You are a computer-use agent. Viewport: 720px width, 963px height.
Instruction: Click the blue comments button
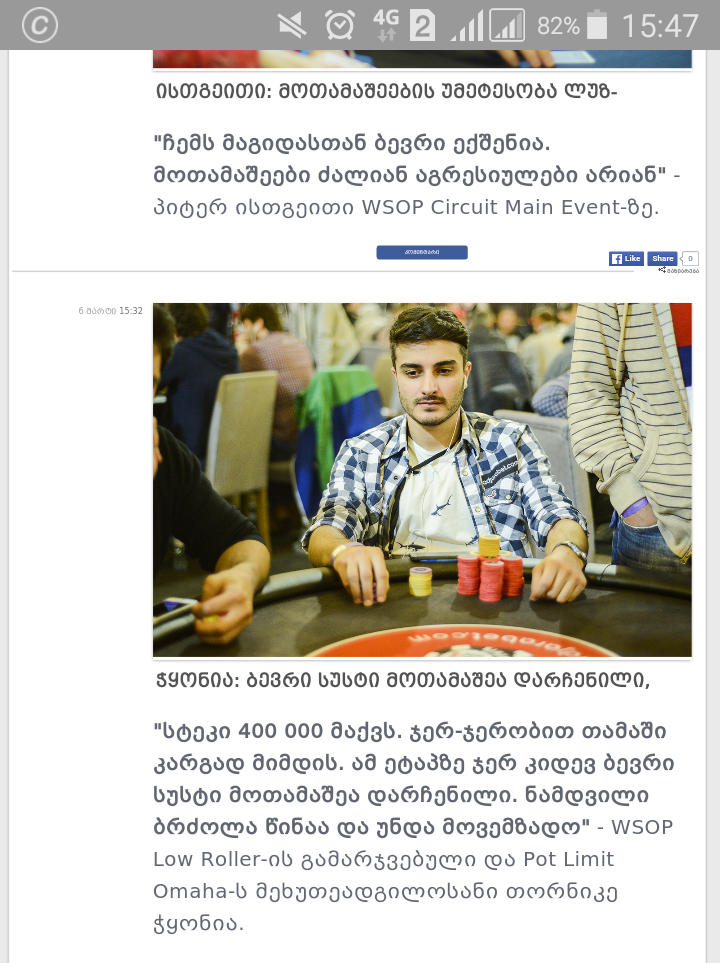pos(422,252)
